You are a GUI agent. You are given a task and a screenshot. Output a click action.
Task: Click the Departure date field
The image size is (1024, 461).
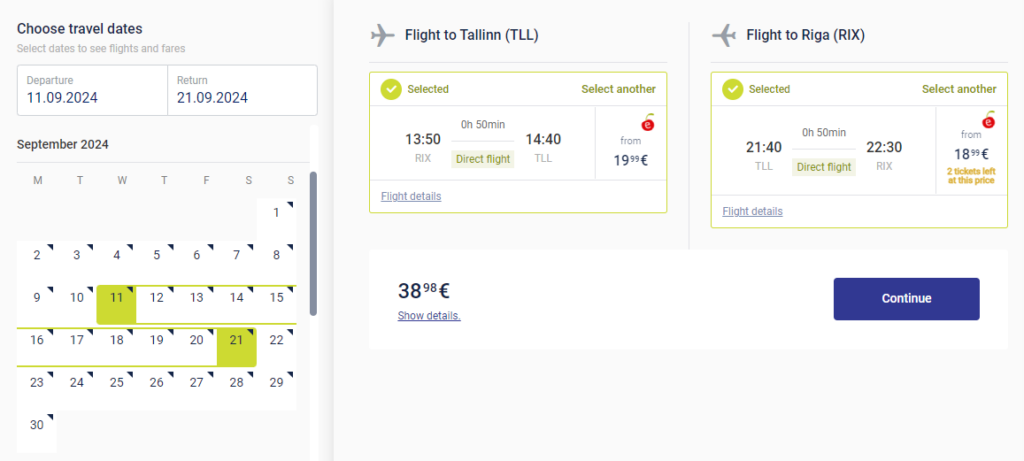click(92, 90)
